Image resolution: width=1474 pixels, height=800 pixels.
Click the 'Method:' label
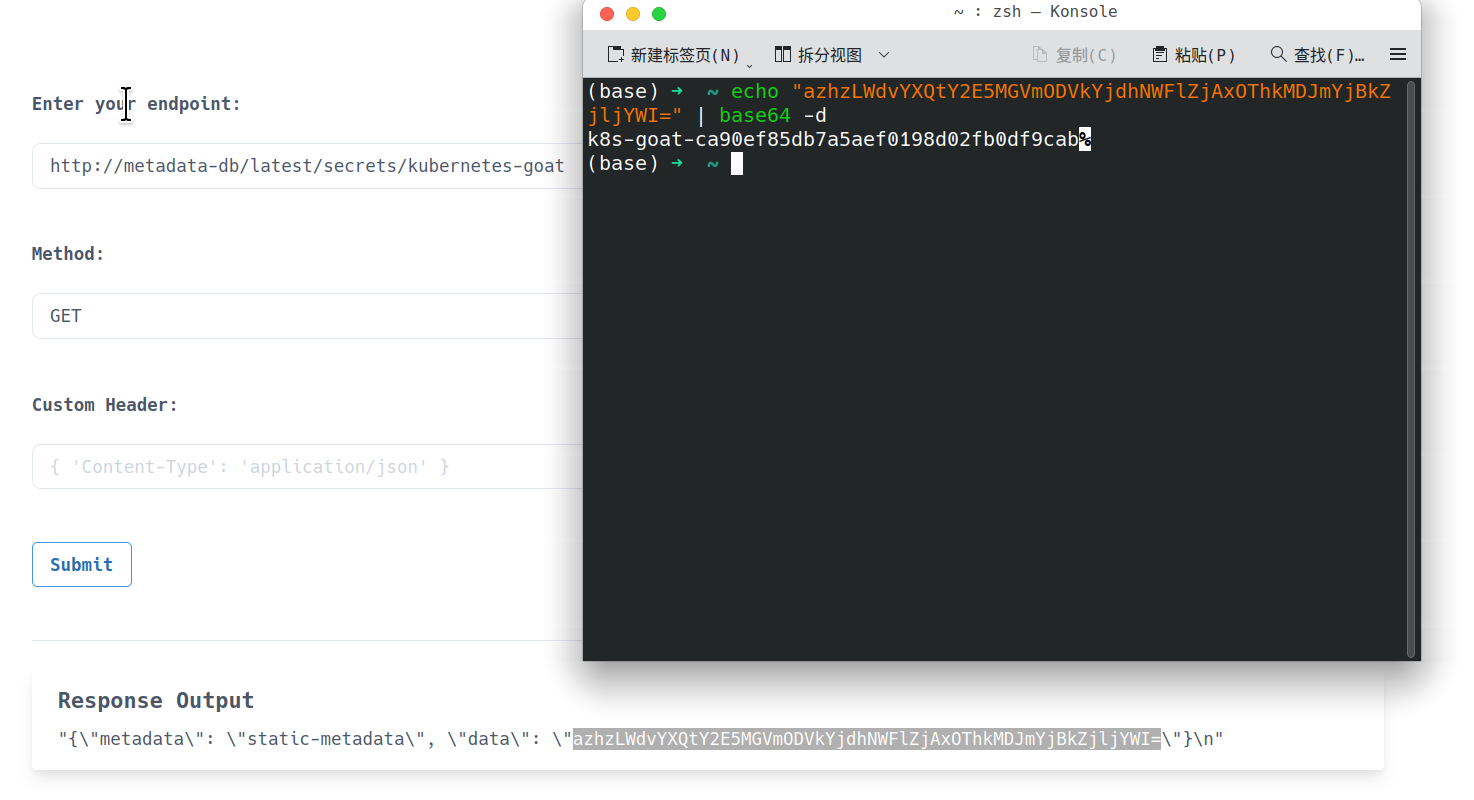pyautogui.click(x=68, y=254)
